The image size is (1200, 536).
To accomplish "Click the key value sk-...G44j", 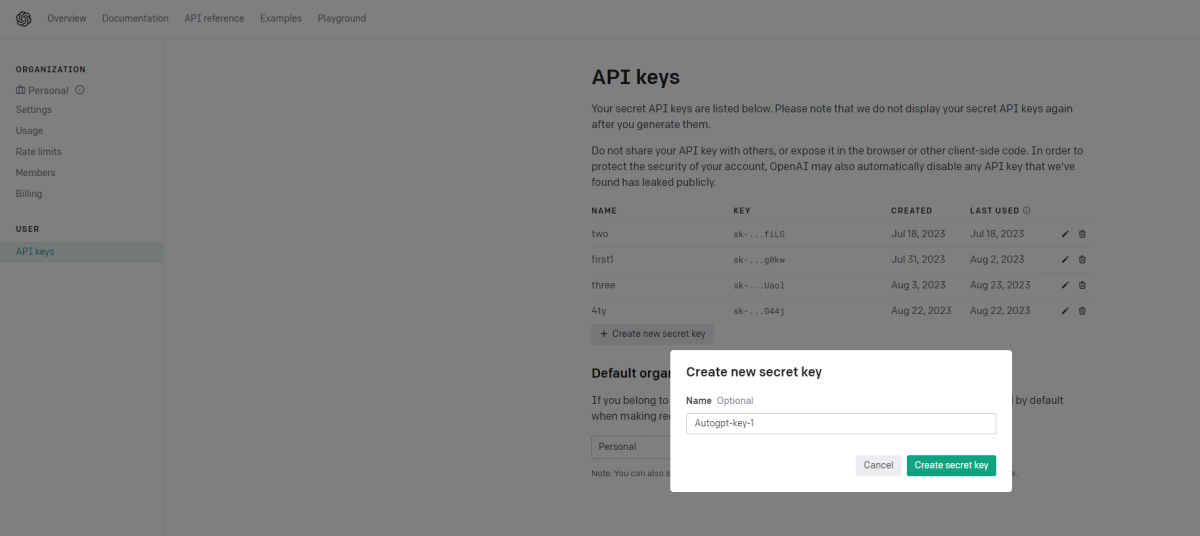I will (x=759, y=311).
